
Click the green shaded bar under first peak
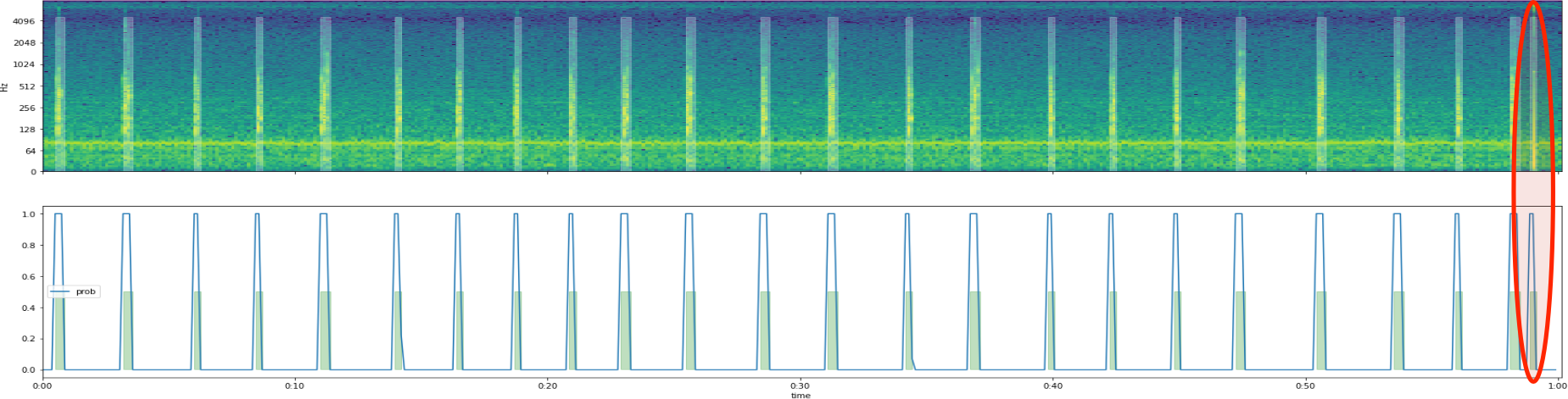point(59,330)
